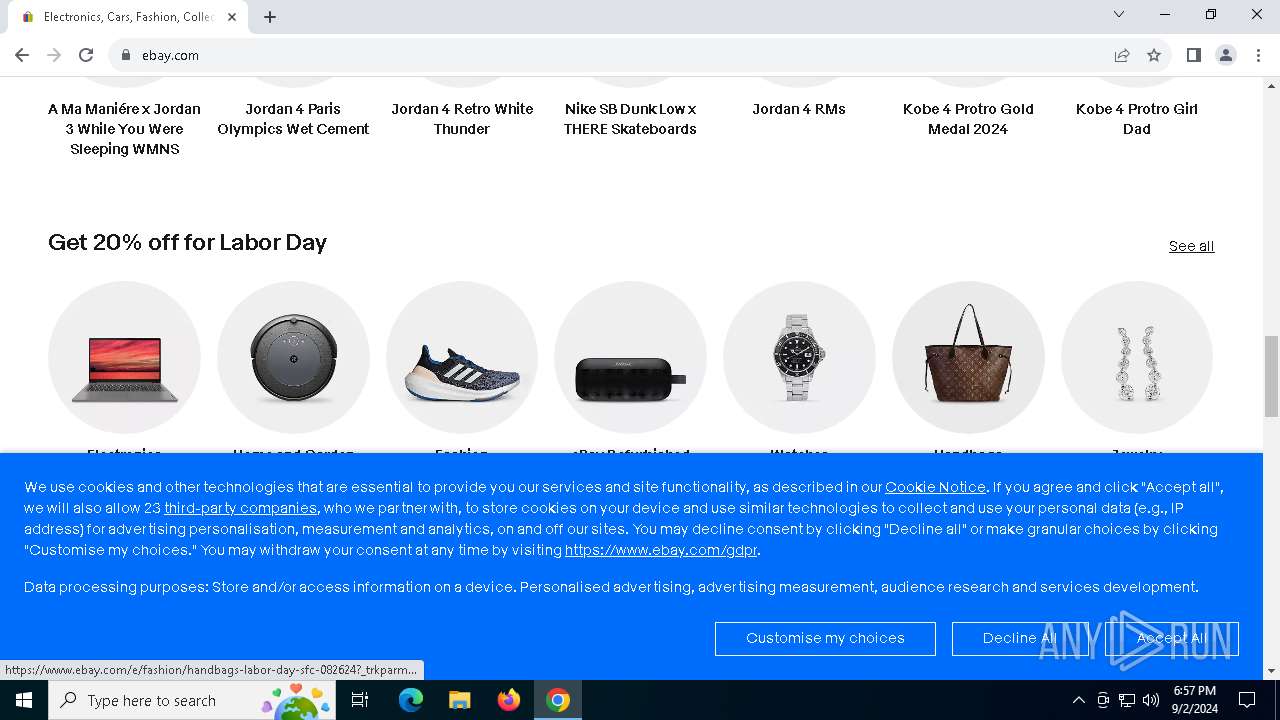
Task: Click the Type here to search box
Action: (190, 700)
